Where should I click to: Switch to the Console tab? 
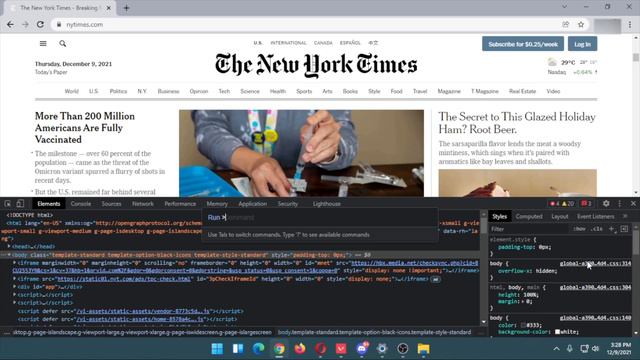[x=81, y=204]
